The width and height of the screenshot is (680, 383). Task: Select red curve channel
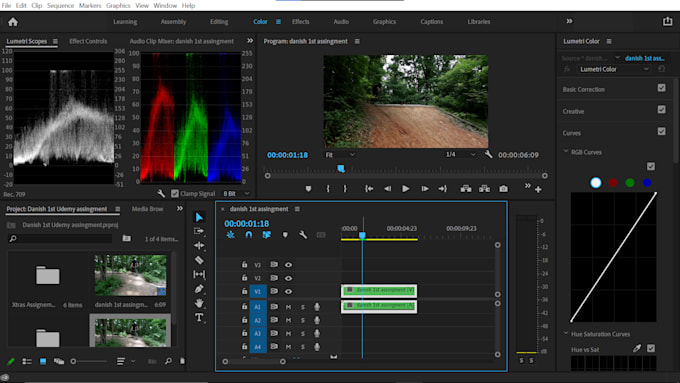(x=613, y=183)
